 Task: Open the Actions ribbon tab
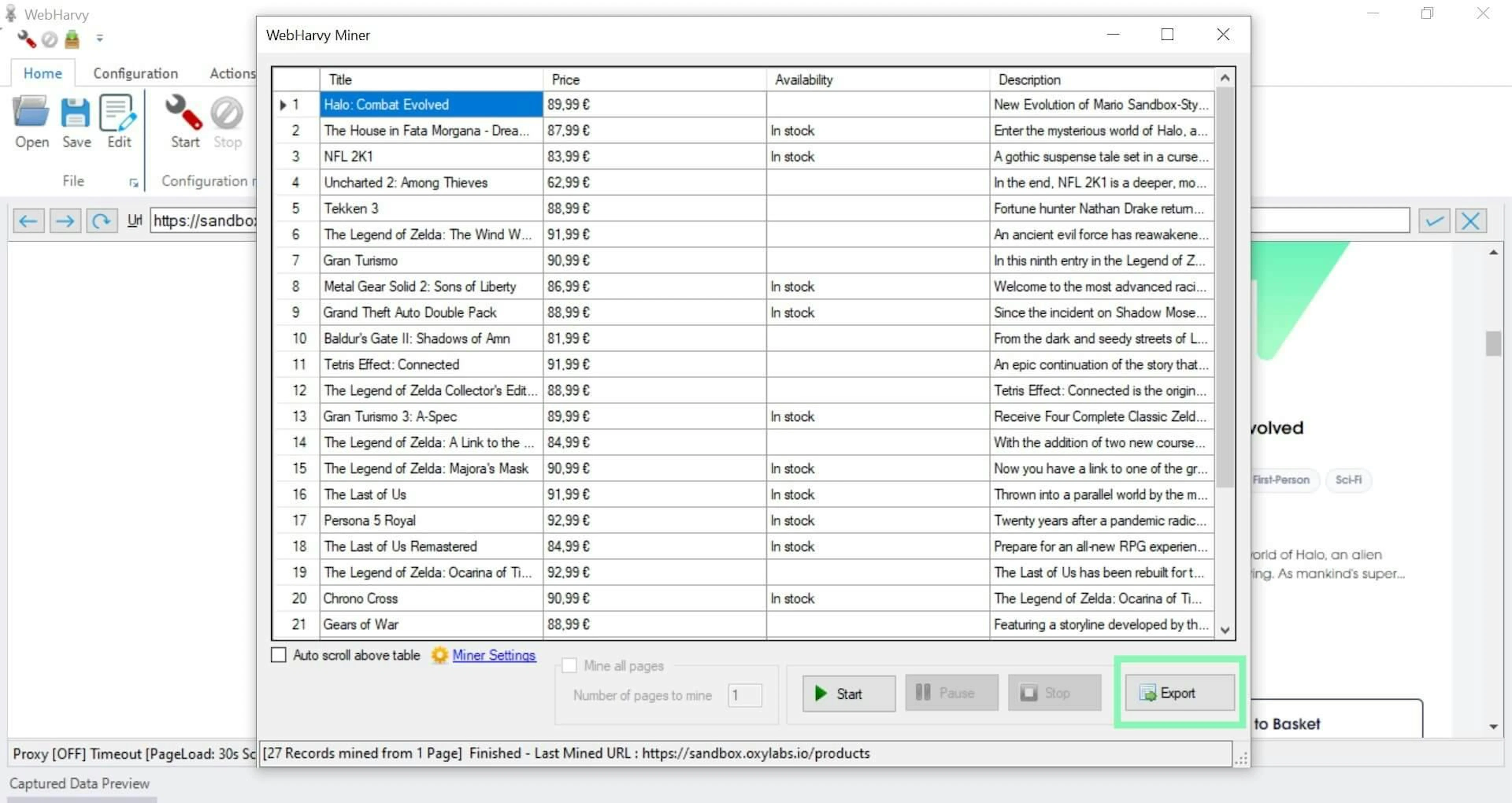click(x=233, y=73)
